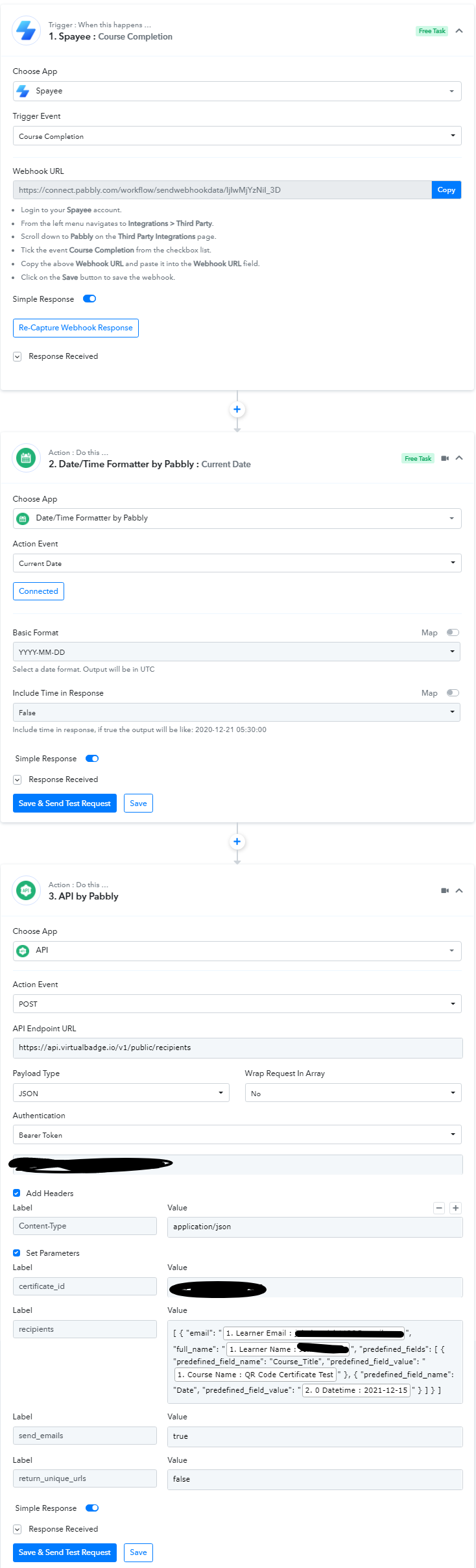Uncheck the Set Parameters checkbox
The width and height of the screenshot is (476, 1568).
17,1253
